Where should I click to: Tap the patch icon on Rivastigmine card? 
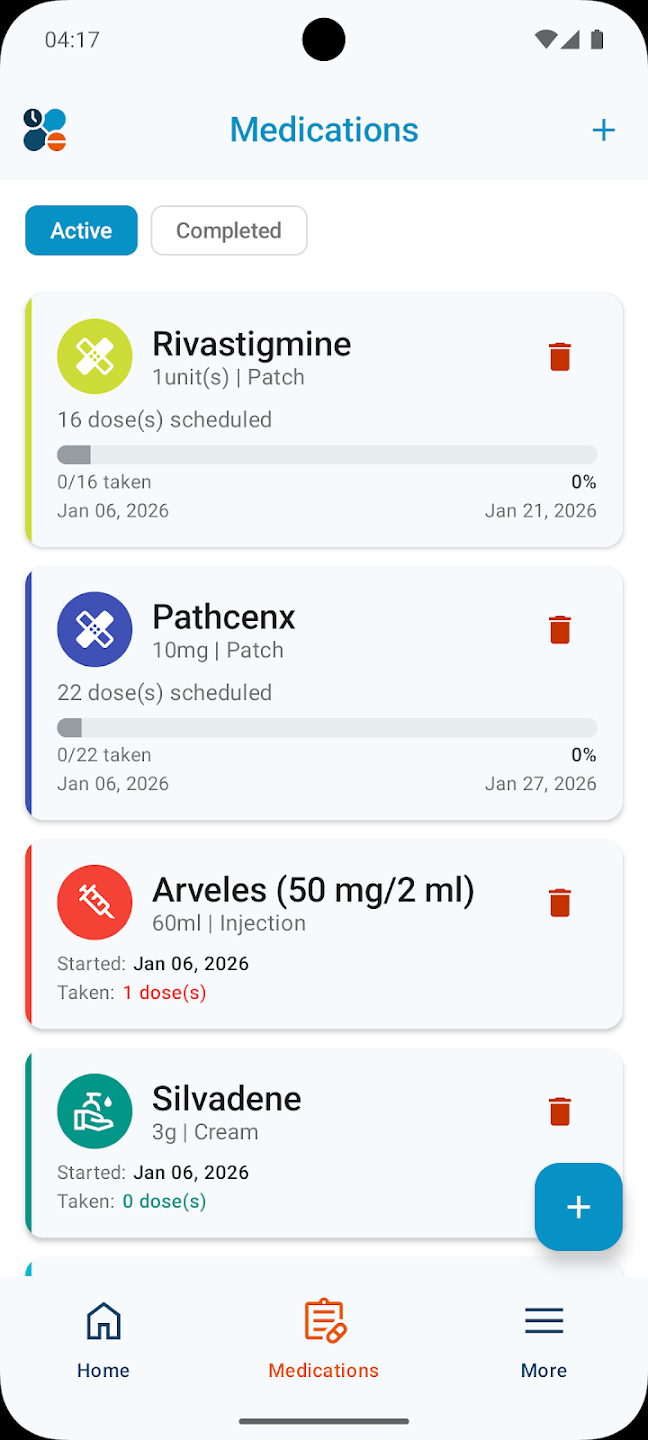pyautogui.click(x=94, y=356)
